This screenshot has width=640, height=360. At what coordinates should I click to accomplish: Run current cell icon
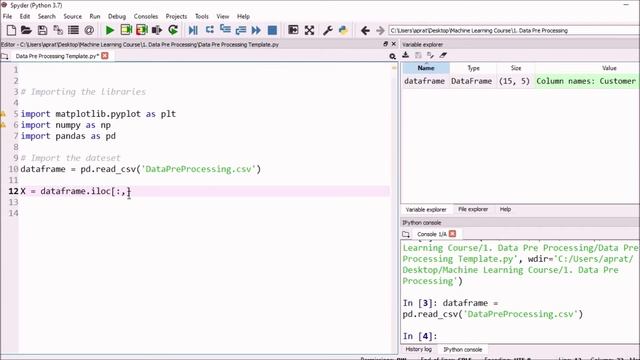point(126,30)
